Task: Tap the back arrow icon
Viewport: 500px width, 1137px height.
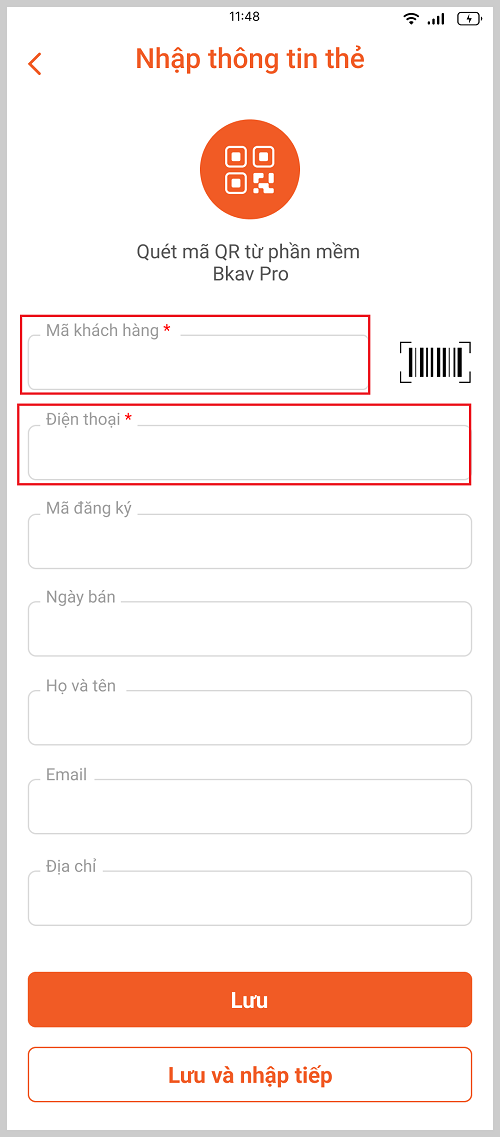Action: point(35,64)
